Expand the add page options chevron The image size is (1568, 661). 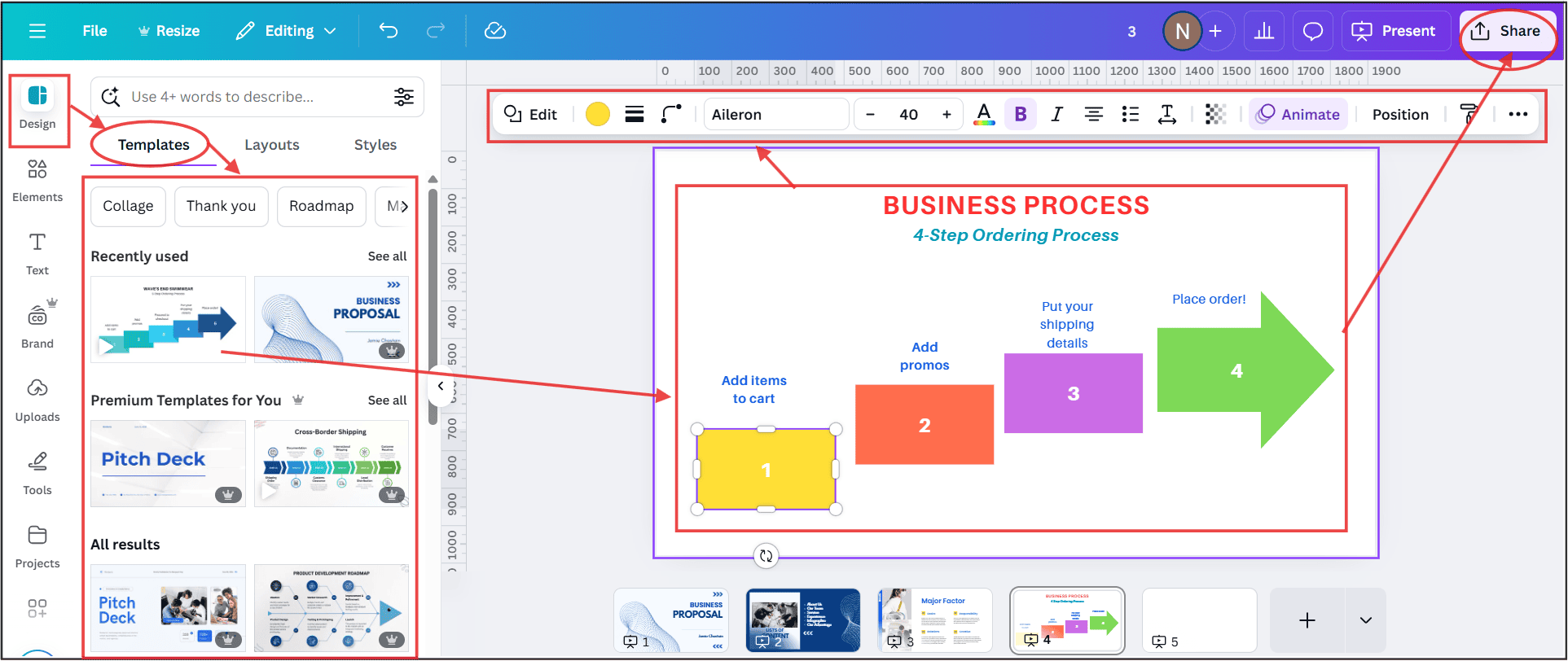1366,620
